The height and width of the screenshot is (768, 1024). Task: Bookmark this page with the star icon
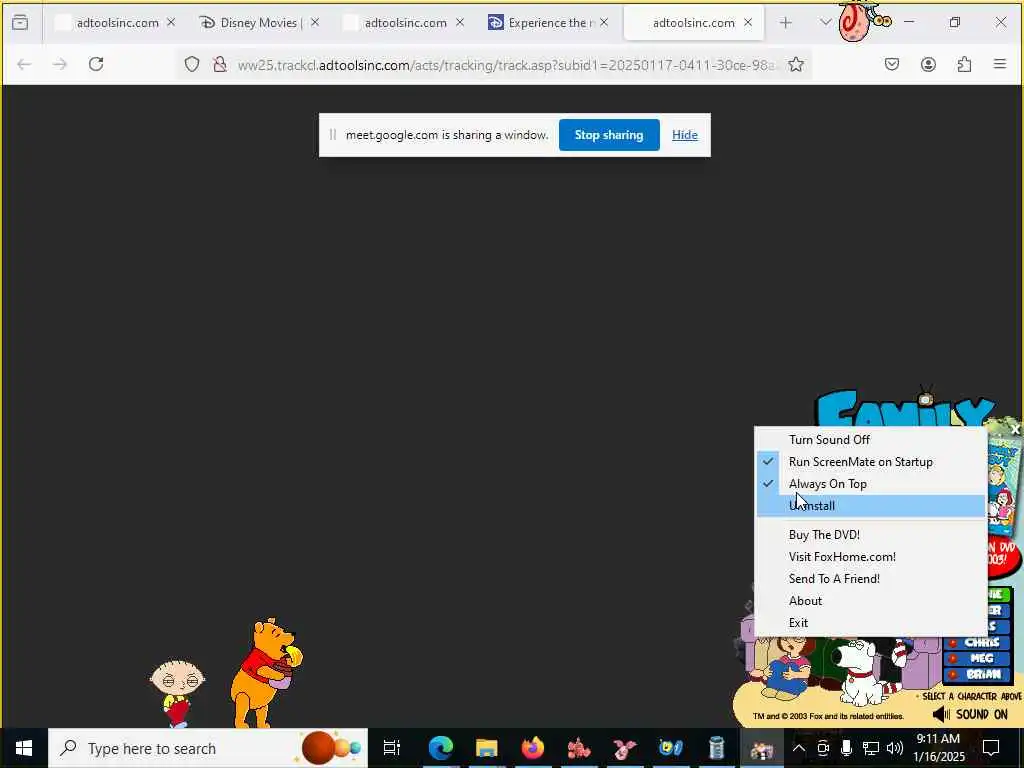pos(795,64)
